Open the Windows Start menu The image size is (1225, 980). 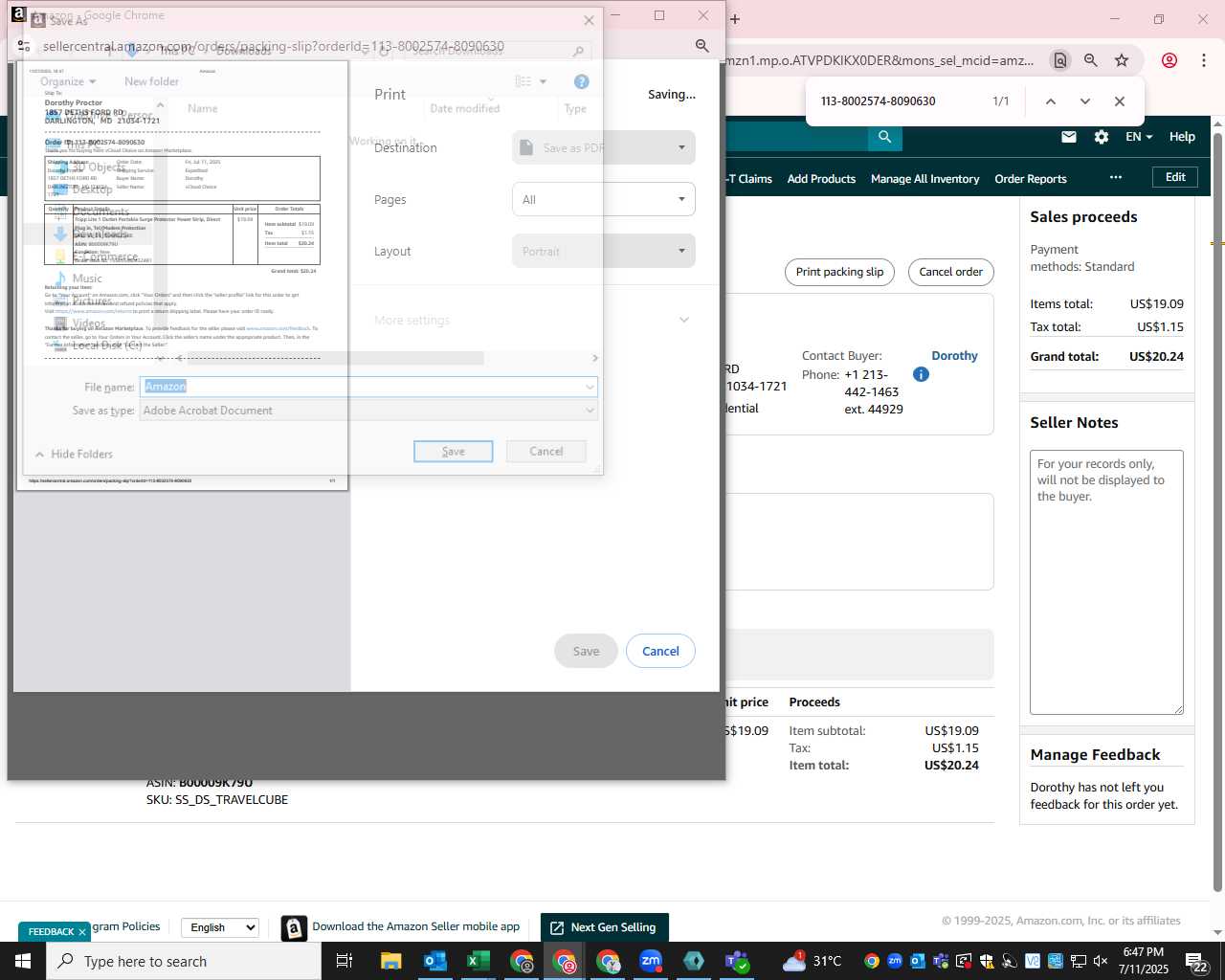point(23,961)
